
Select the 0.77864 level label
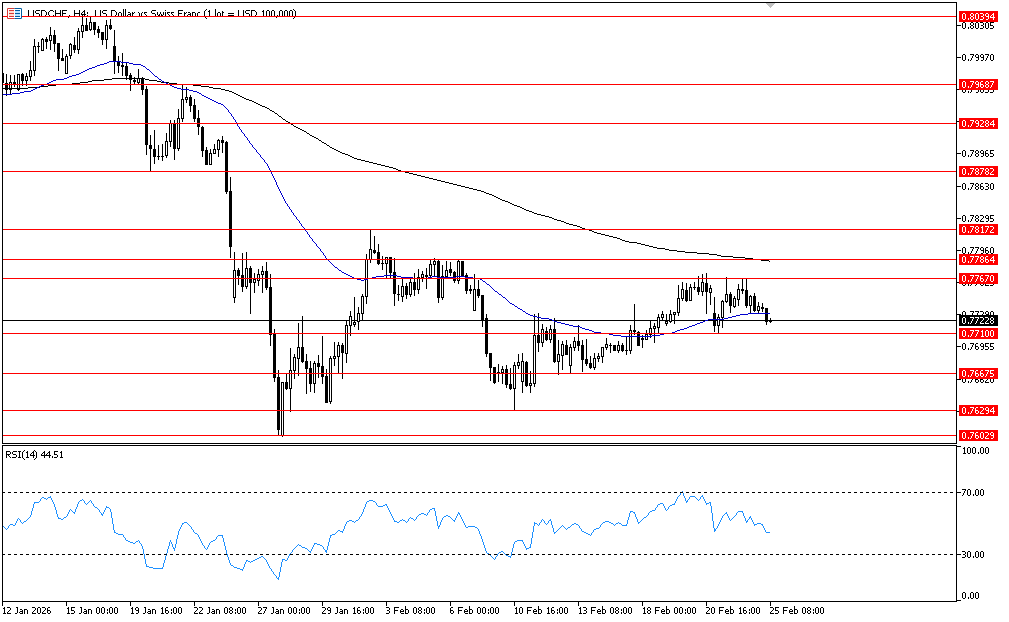975,259
